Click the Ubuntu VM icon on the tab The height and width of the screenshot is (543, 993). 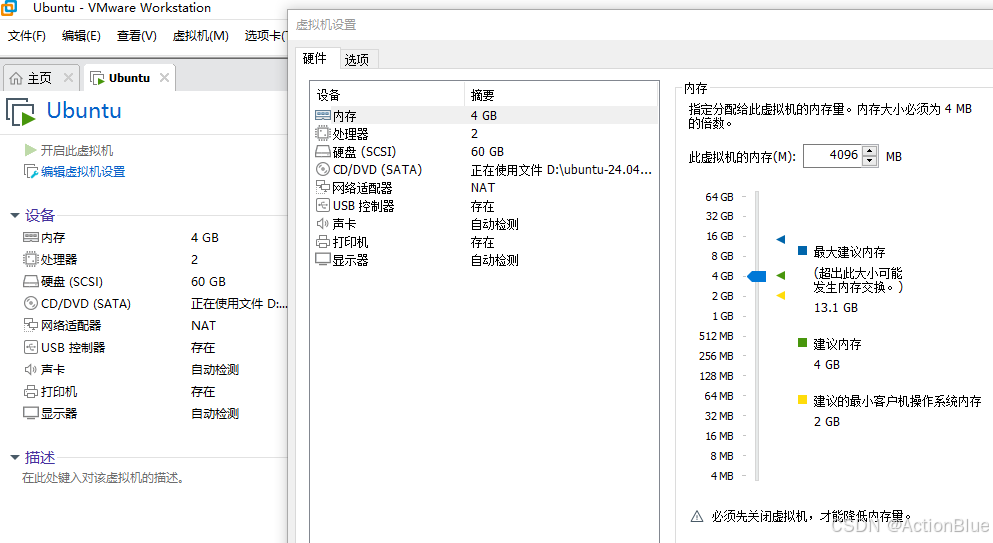point(97,78)
